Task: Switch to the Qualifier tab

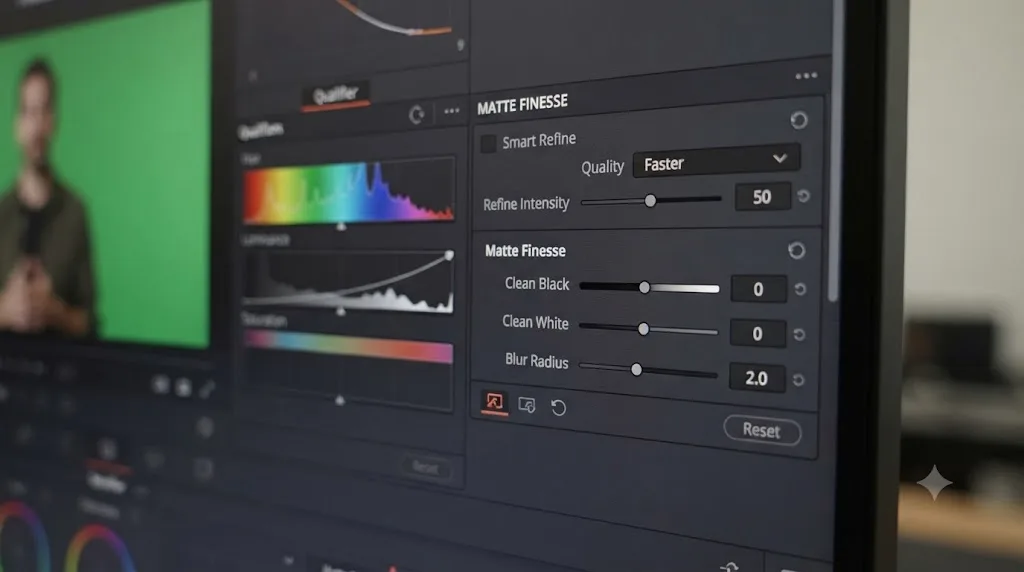Action: 336,95
